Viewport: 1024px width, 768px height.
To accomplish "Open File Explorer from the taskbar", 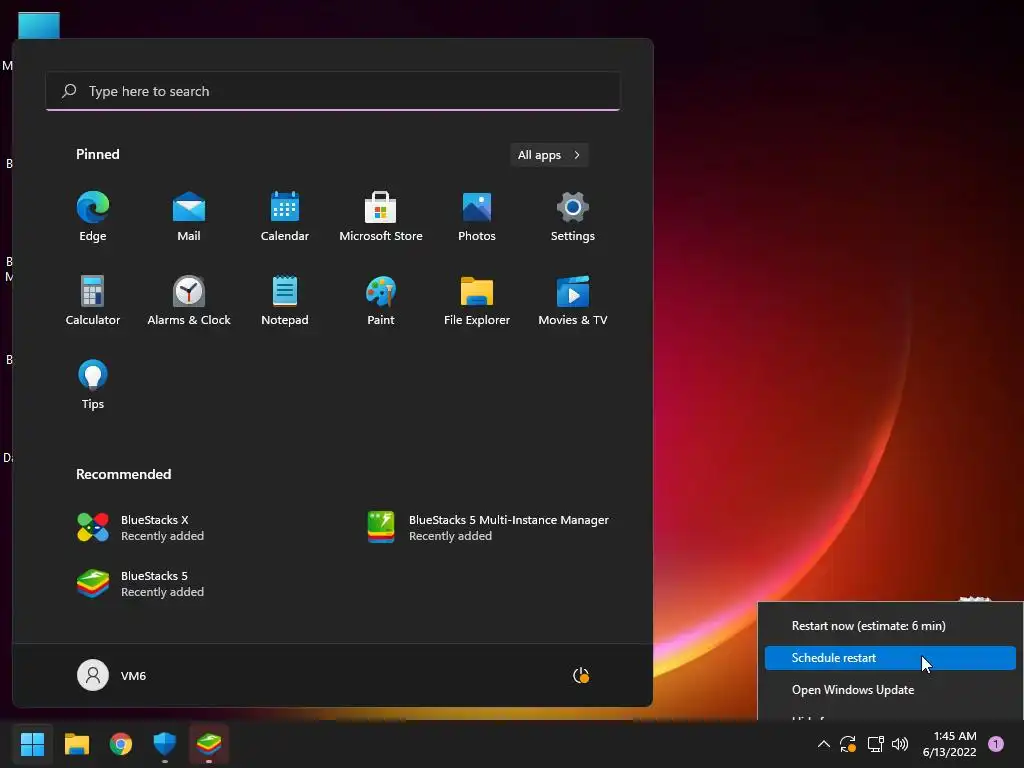I will pyautogui.click(x=76, y=743).
